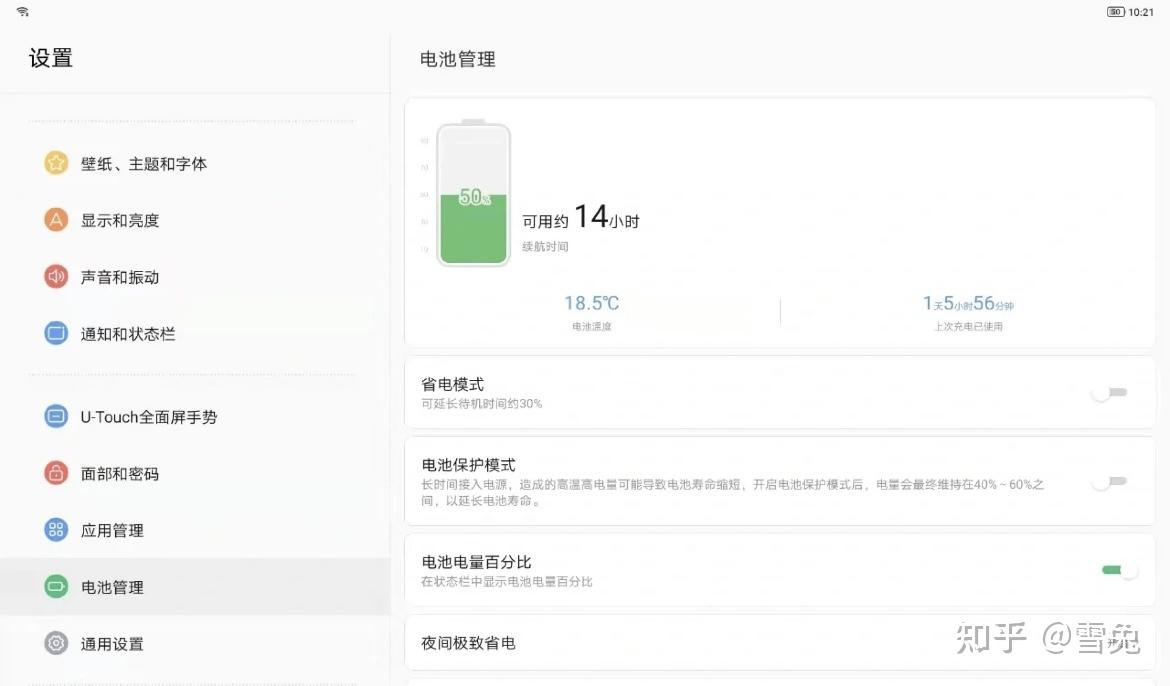Click the 电池管理 page title

(x=457, y=59)
